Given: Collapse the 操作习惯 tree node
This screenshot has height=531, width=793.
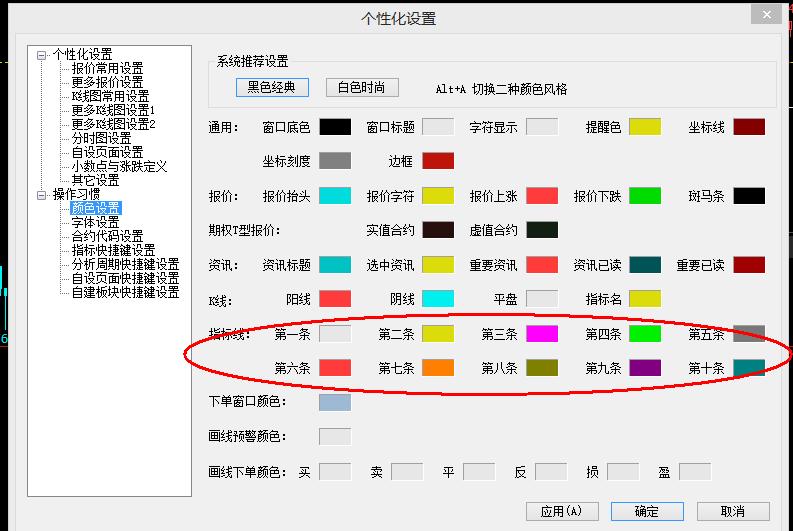Looking at the screenshot, I should pyautogui.click(x=42, y=195).
